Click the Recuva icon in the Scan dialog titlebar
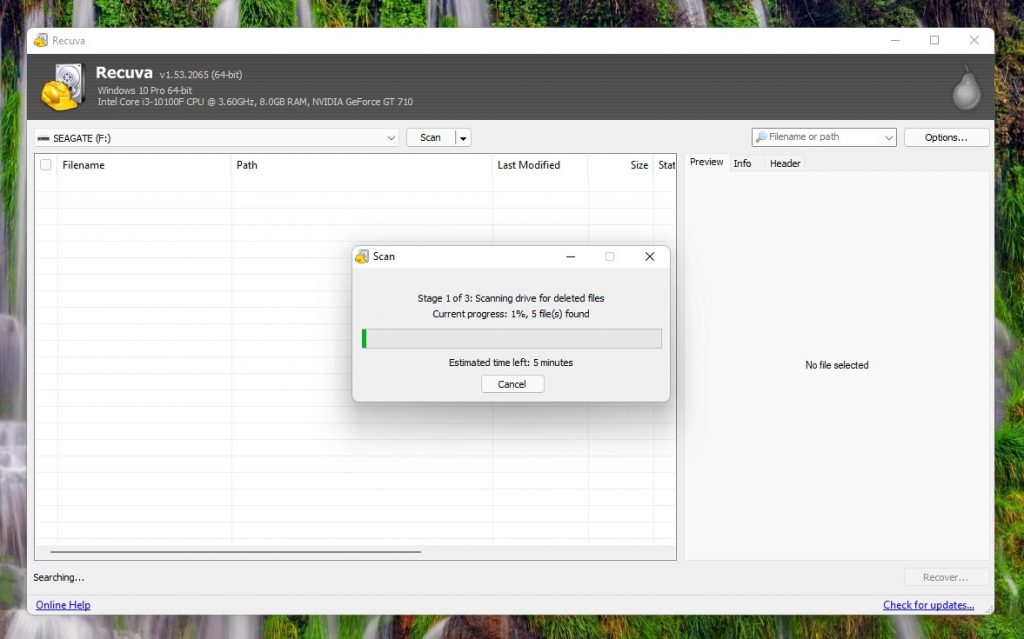Image resolution: width=1024 pixels, height=639 pixels. pyautogui.click(x=362, y=257)
